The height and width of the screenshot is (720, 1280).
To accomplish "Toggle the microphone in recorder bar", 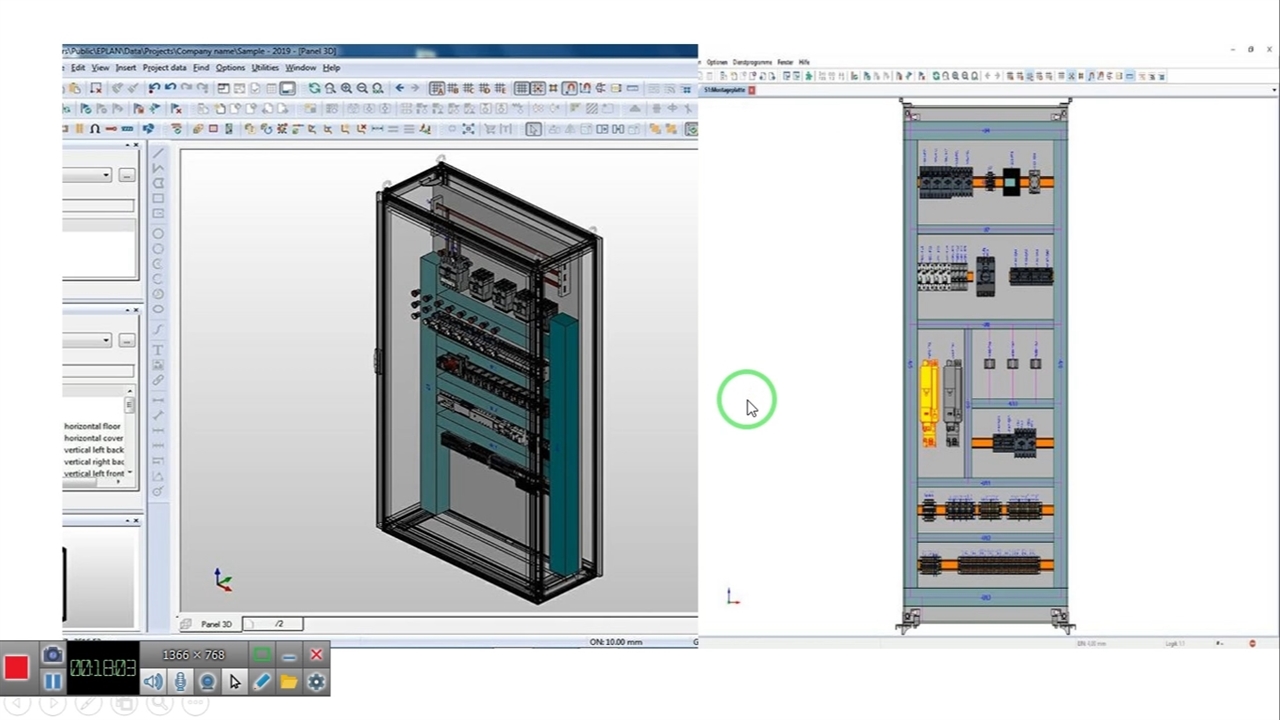I will (x=180, y=682).
